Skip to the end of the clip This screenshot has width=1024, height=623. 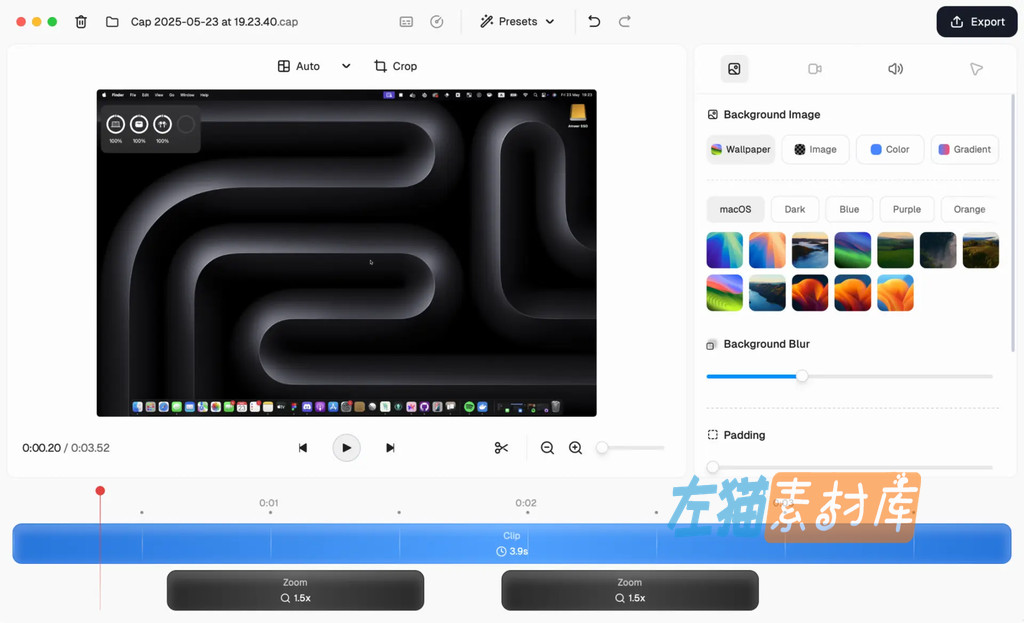[390, 448]
